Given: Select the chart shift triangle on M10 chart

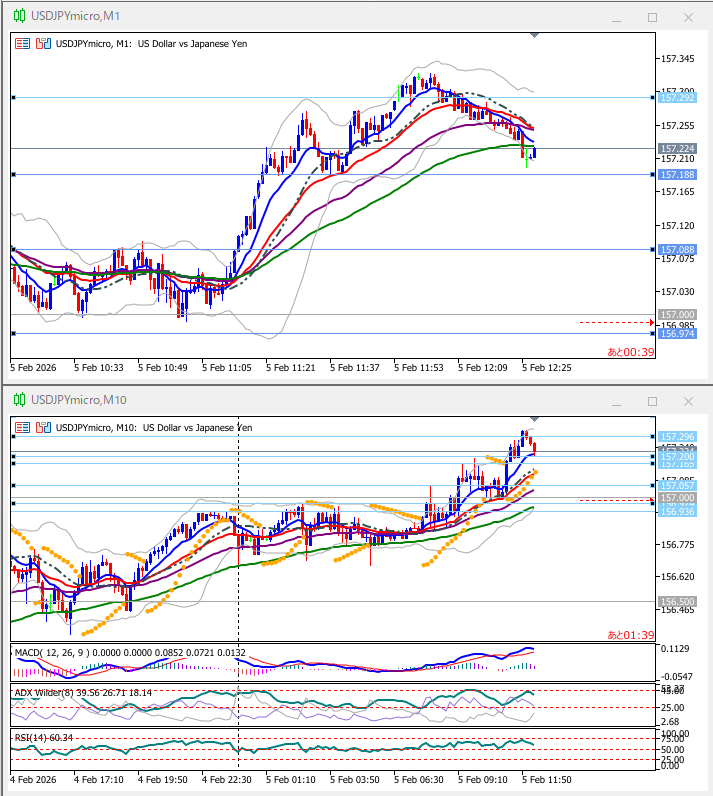Looking at the screenshot, I should click(535, 418).
